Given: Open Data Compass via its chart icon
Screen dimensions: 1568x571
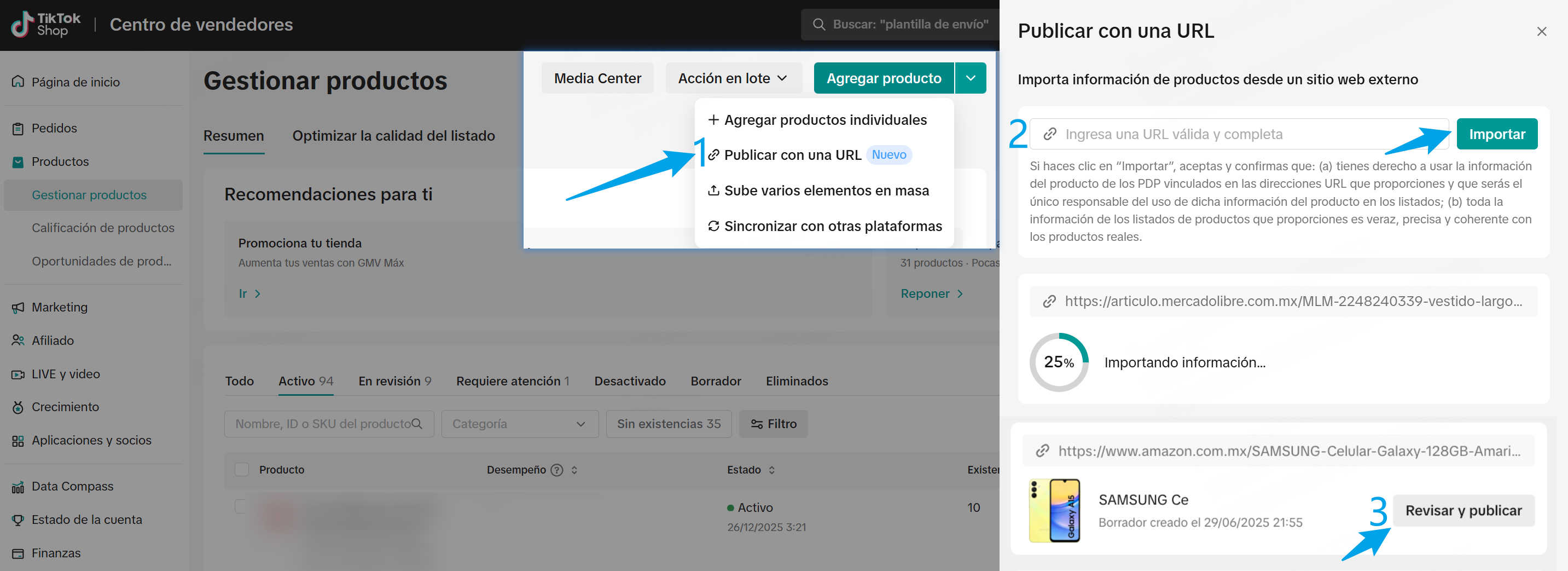Looking at the screenshot, I should (x=18, y=487).
